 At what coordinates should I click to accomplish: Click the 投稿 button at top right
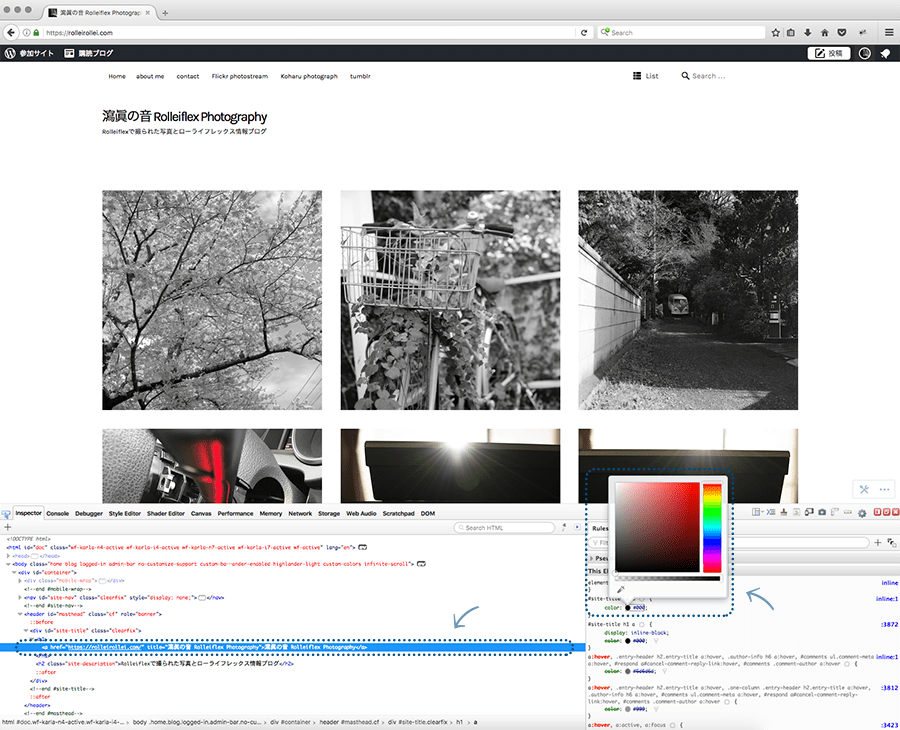[x=828, y=53]
